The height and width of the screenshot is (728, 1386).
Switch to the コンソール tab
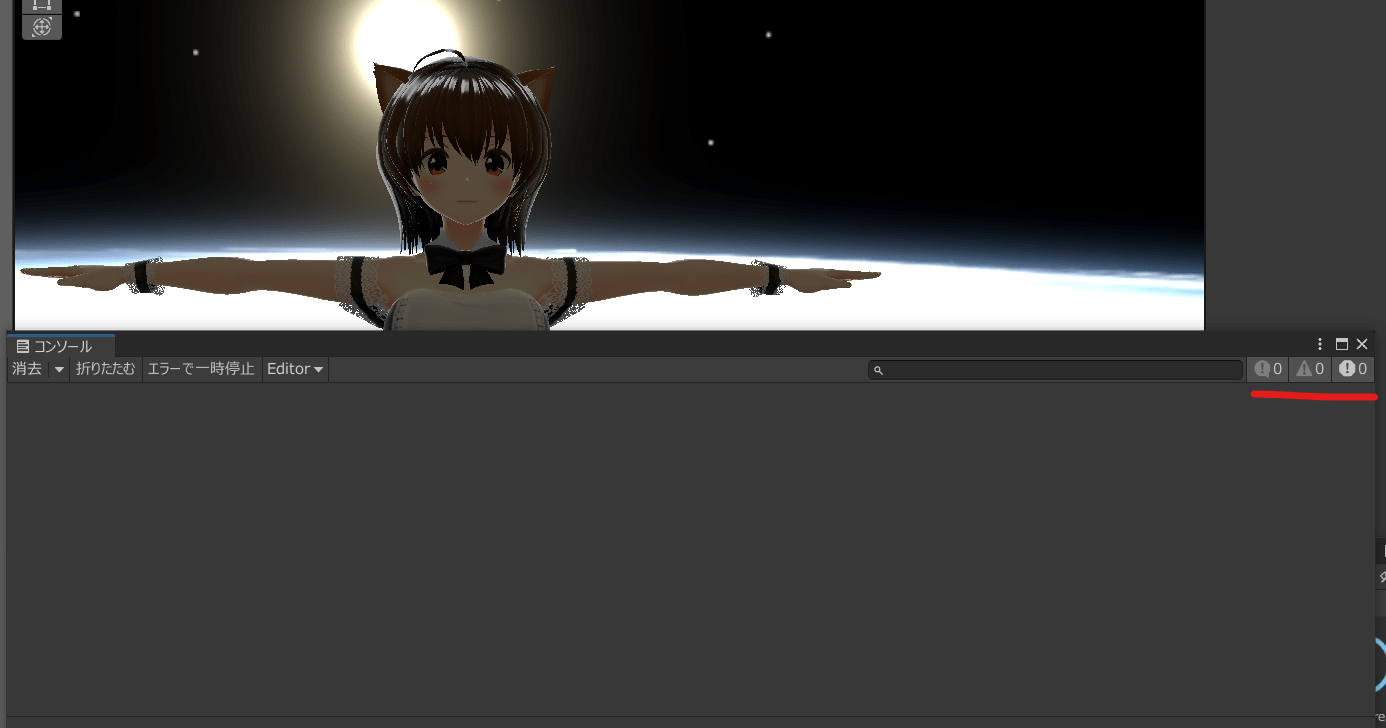coord(61,346)
